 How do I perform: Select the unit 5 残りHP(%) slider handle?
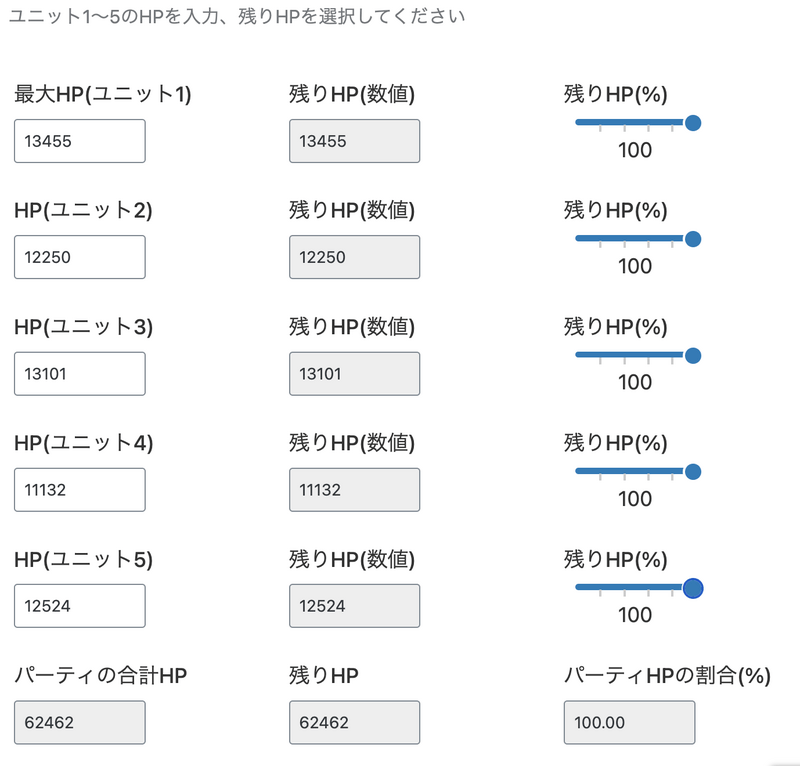click(x=692, y=587)
